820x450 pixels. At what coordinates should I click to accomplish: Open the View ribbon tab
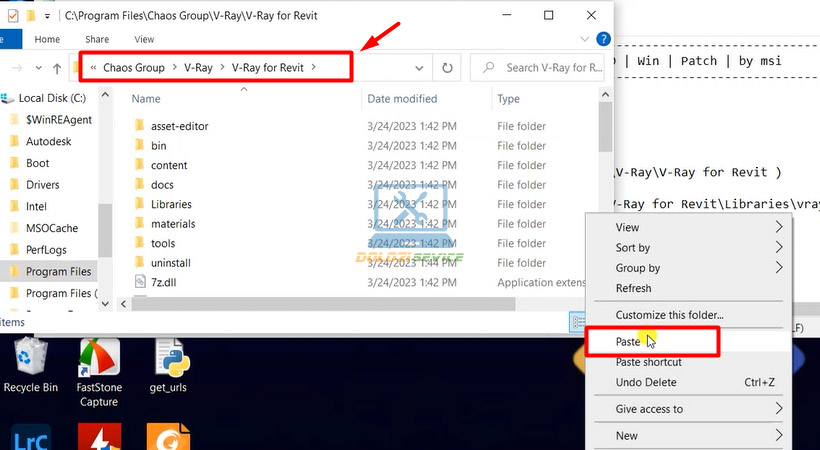(144, 39)
